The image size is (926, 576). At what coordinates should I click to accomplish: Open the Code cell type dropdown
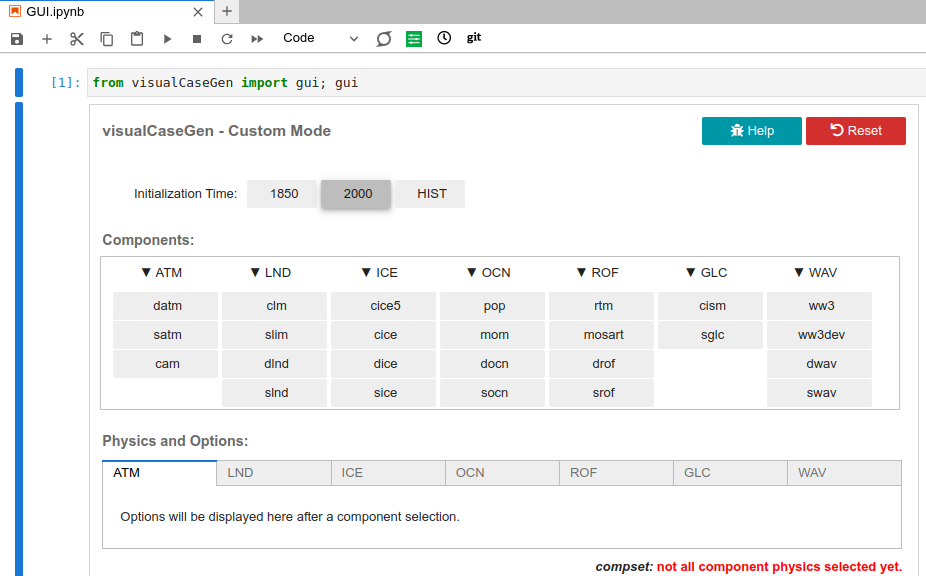click(320, 39)
